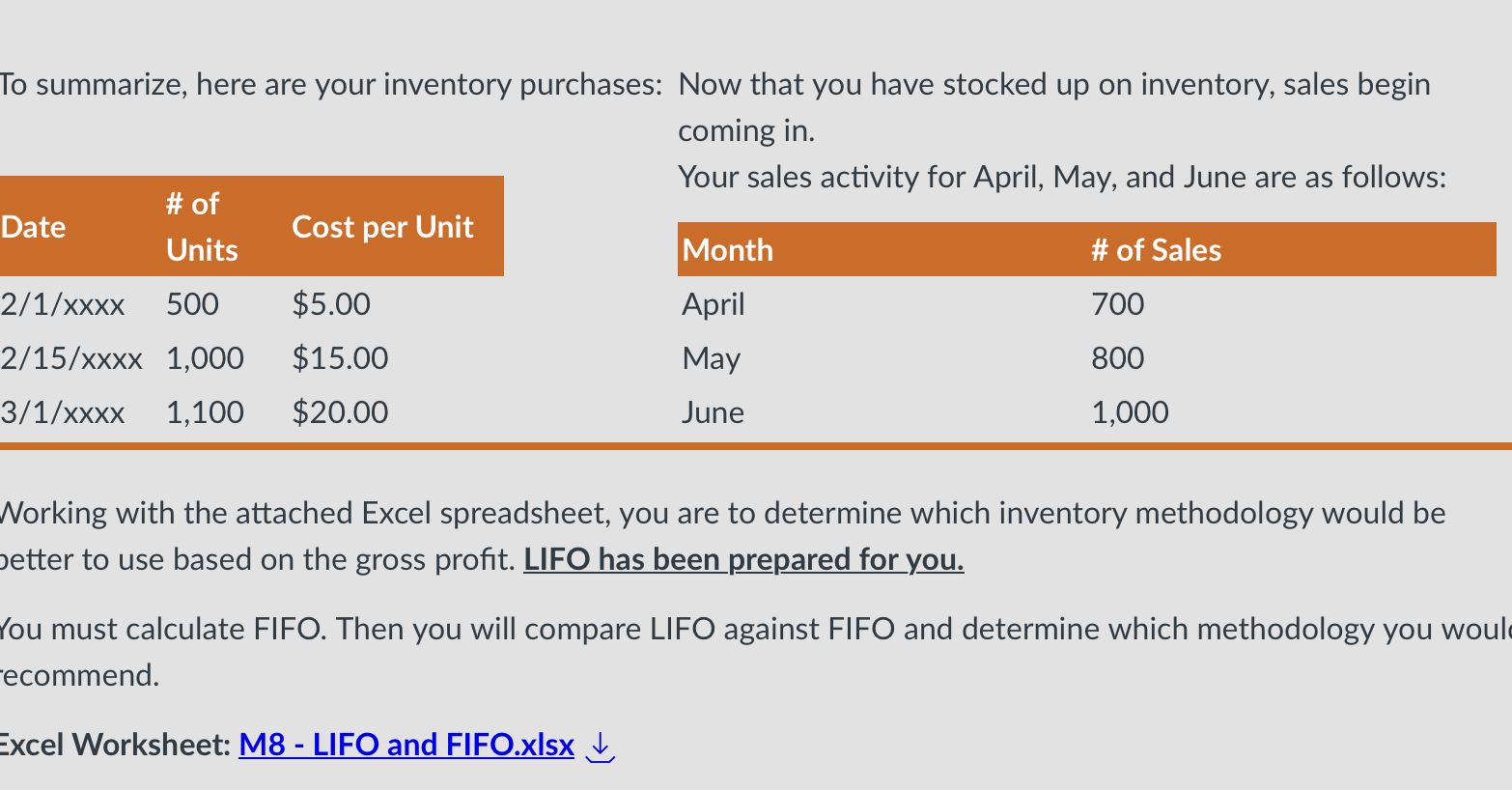Open the M8 - LIFO and FIFO.xlsx link
Image resolution: width=1512 pixels, height=790 pixels.
pos(406,745)
